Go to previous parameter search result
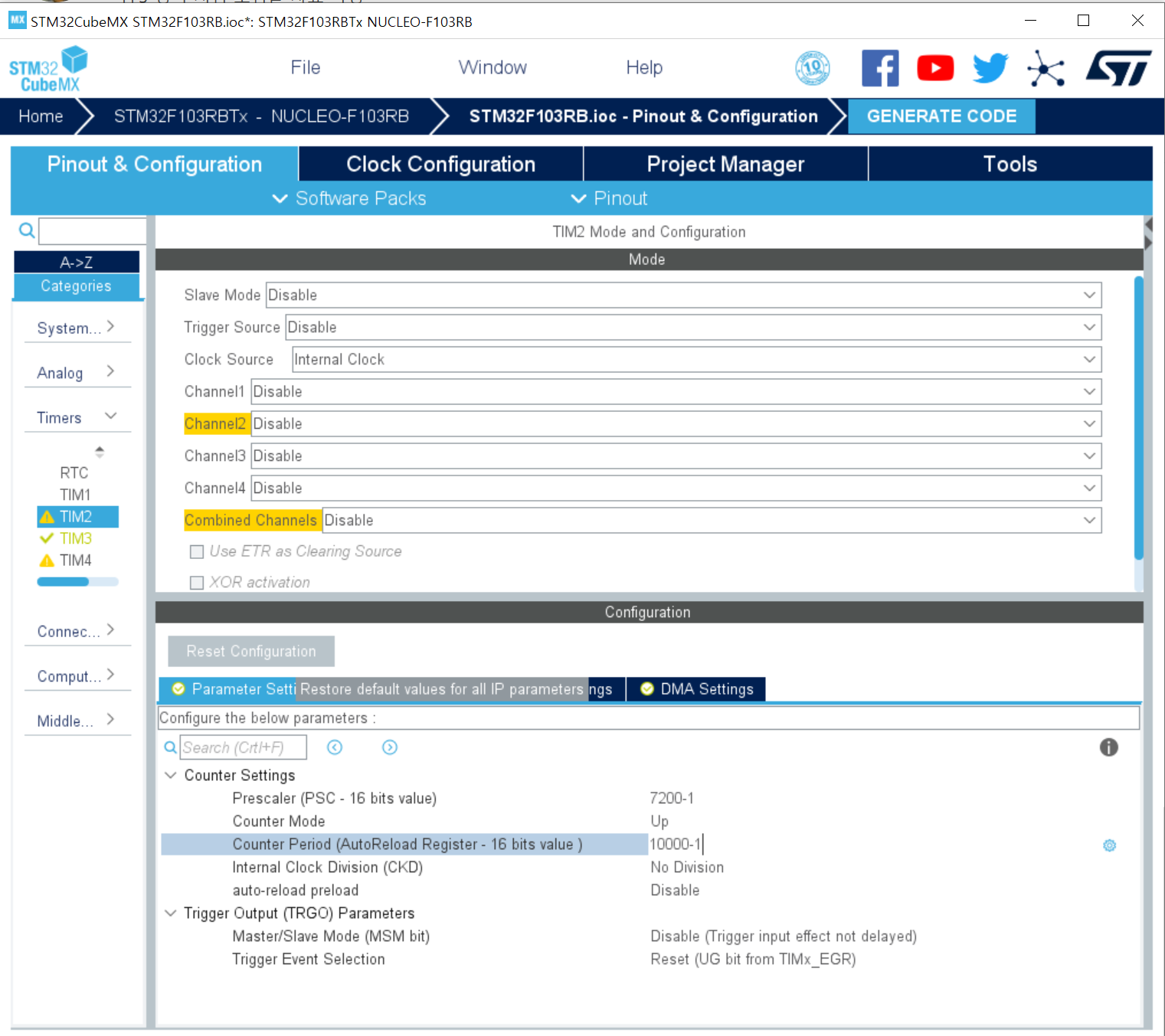This screenshot has height=1036, width=1165. [335, 747]
